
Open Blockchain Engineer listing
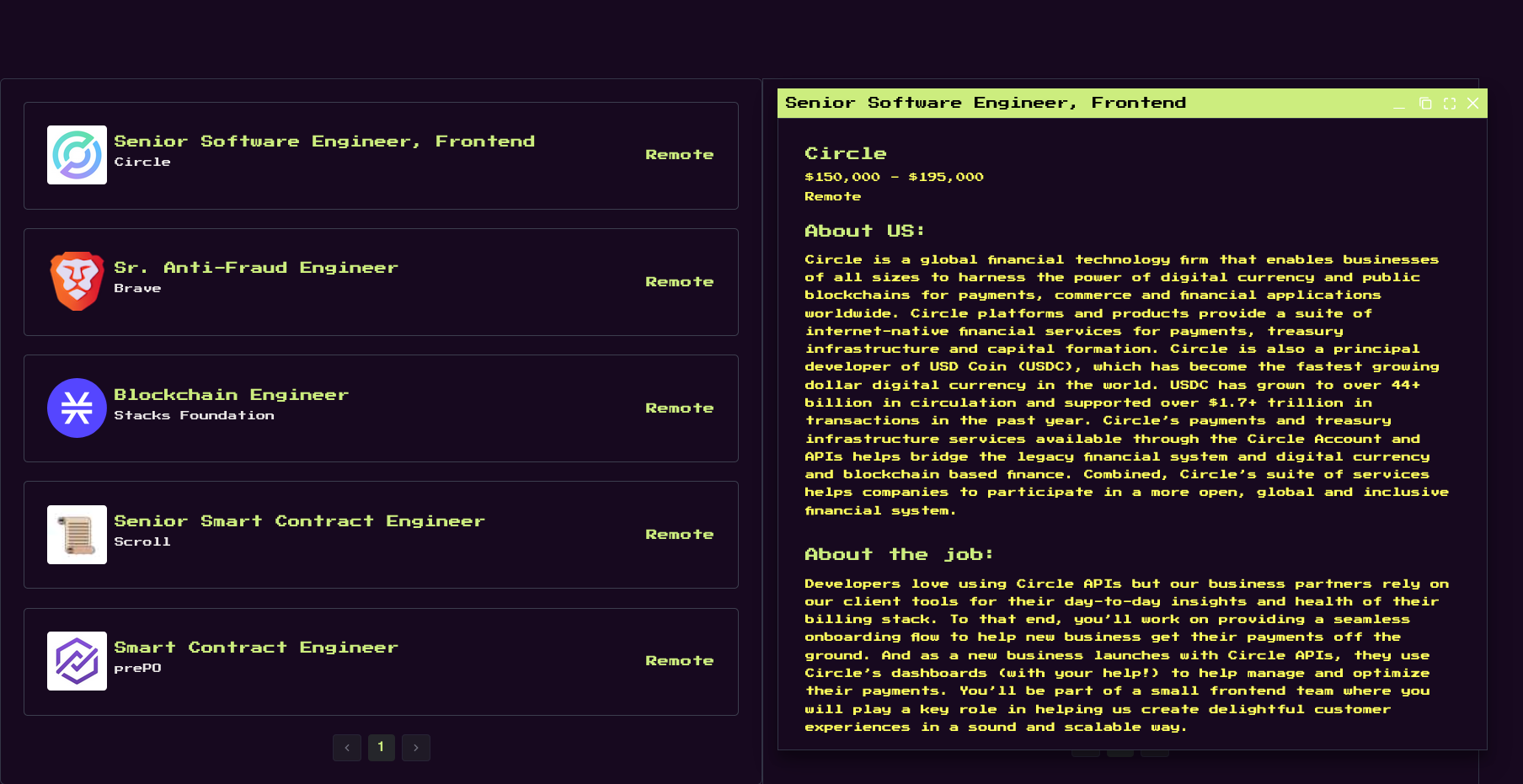point(381,408)
